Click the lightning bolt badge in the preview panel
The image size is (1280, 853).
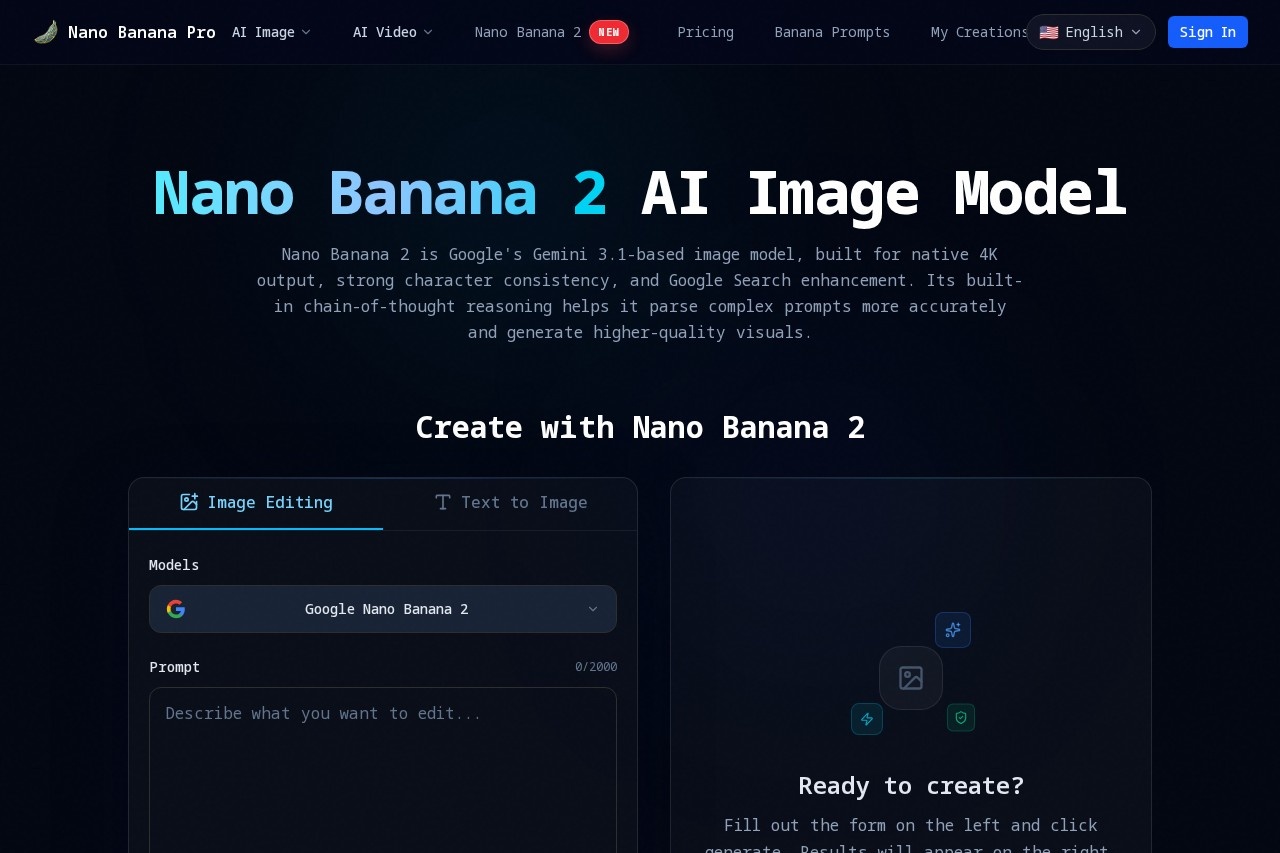pyautogui.click(x=866, y=719)
